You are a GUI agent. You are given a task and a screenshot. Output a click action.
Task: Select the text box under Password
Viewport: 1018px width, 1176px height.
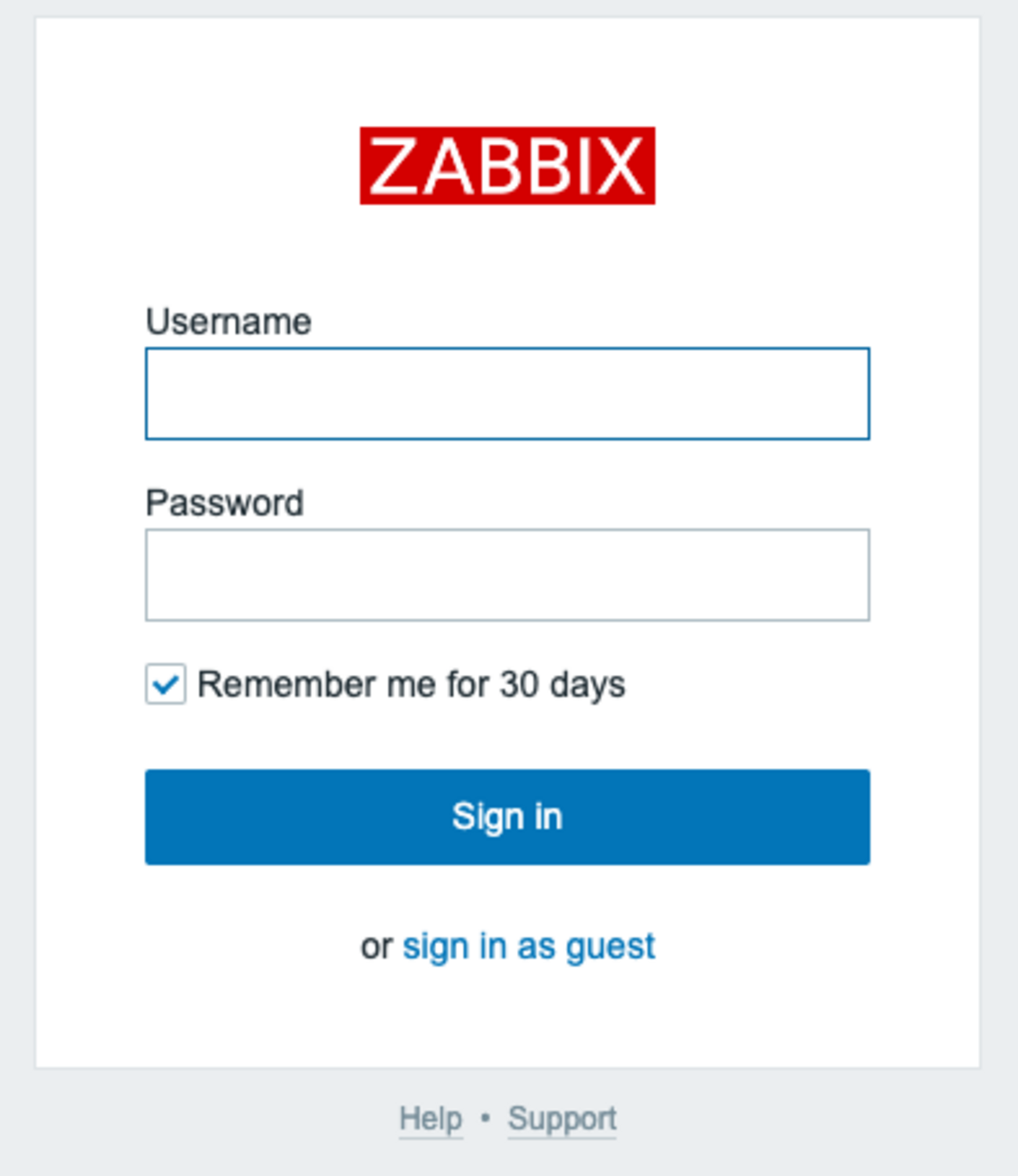507,575
